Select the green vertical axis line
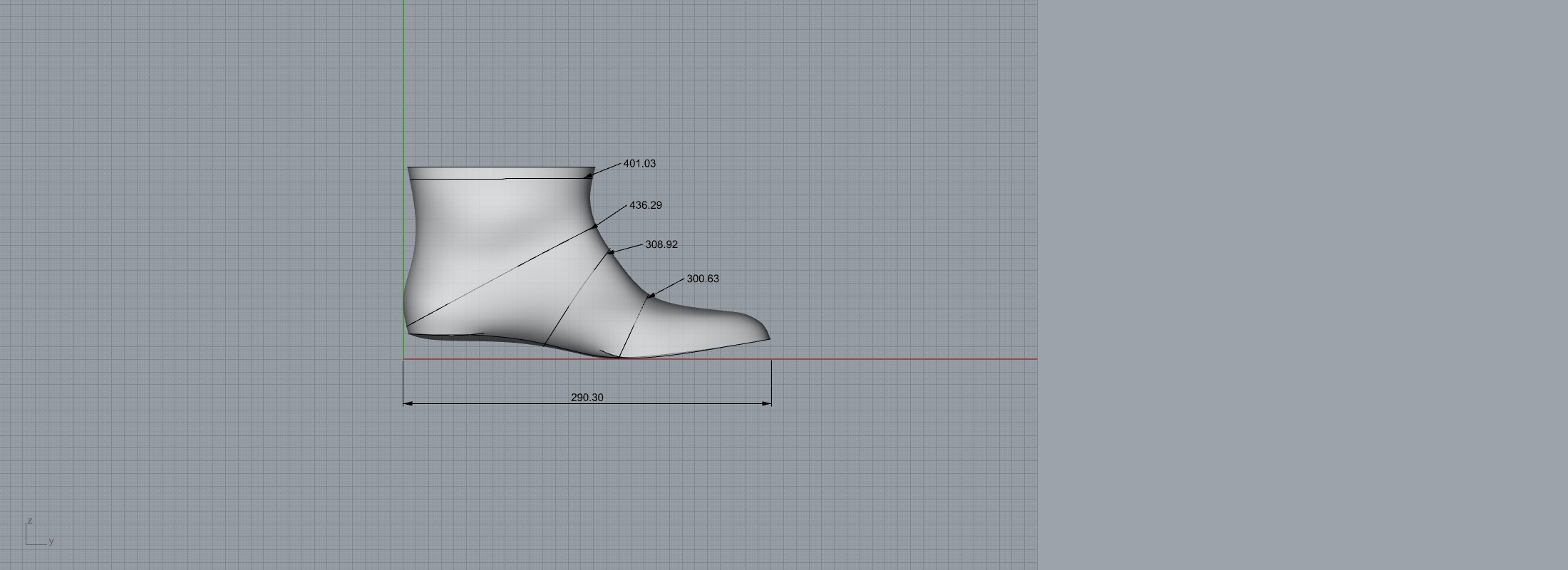The image size is (1568, 570). click(403, 85)
